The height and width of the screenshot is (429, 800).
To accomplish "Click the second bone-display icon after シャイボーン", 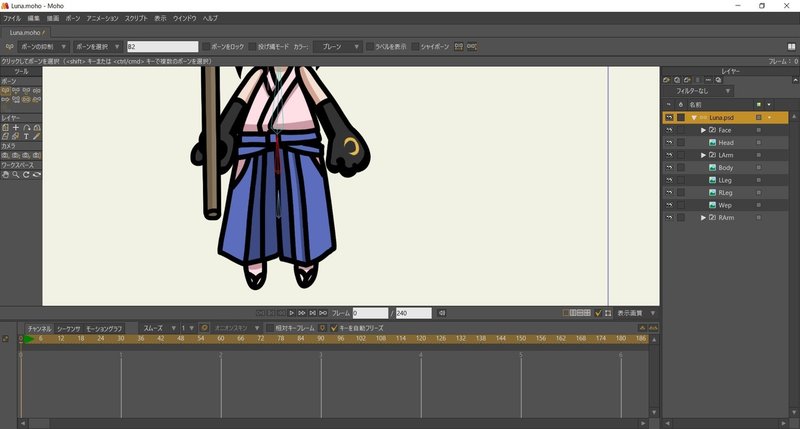I will [x=472, y=46].
